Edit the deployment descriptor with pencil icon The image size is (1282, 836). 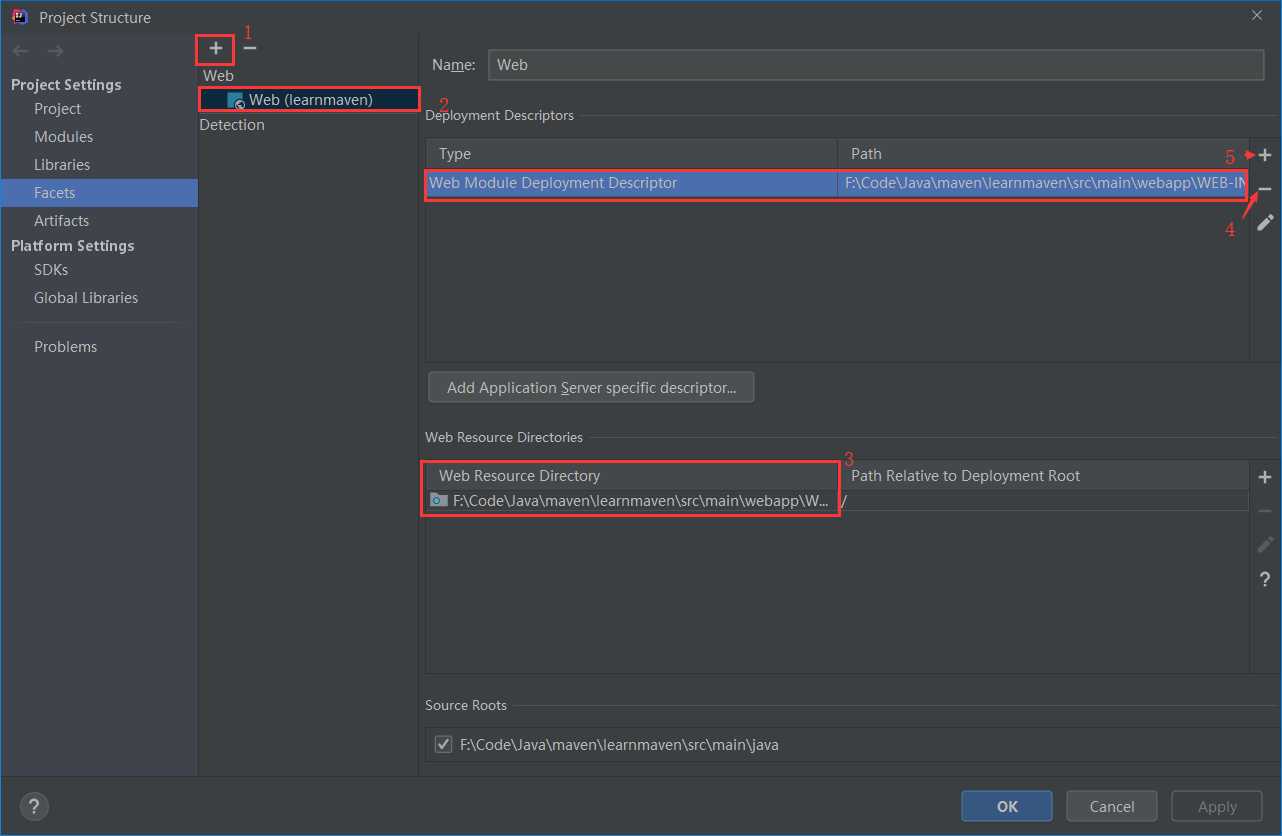point(1265,223)
